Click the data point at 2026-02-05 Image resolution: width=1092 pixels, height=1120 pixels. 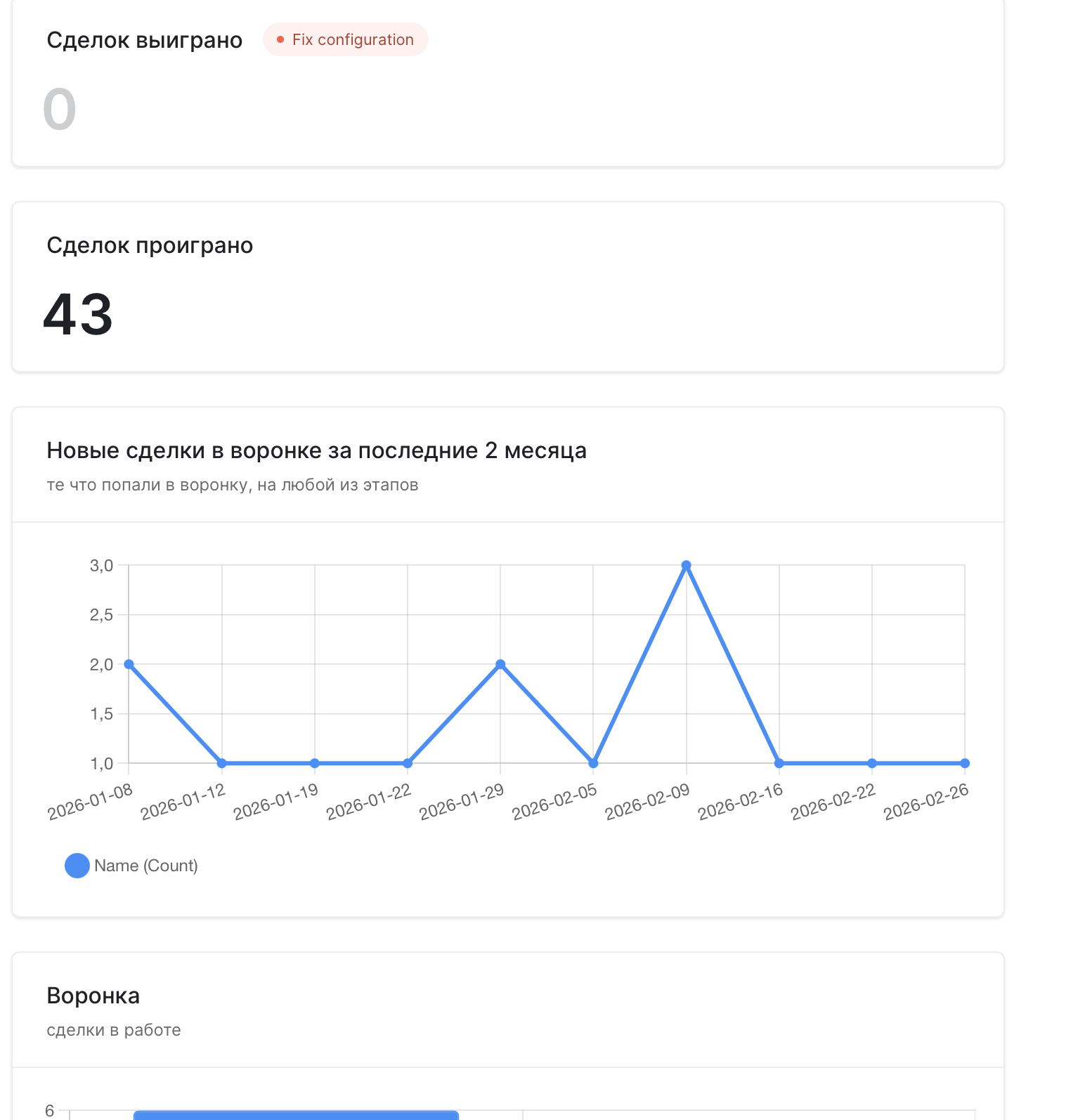point(593,763)
